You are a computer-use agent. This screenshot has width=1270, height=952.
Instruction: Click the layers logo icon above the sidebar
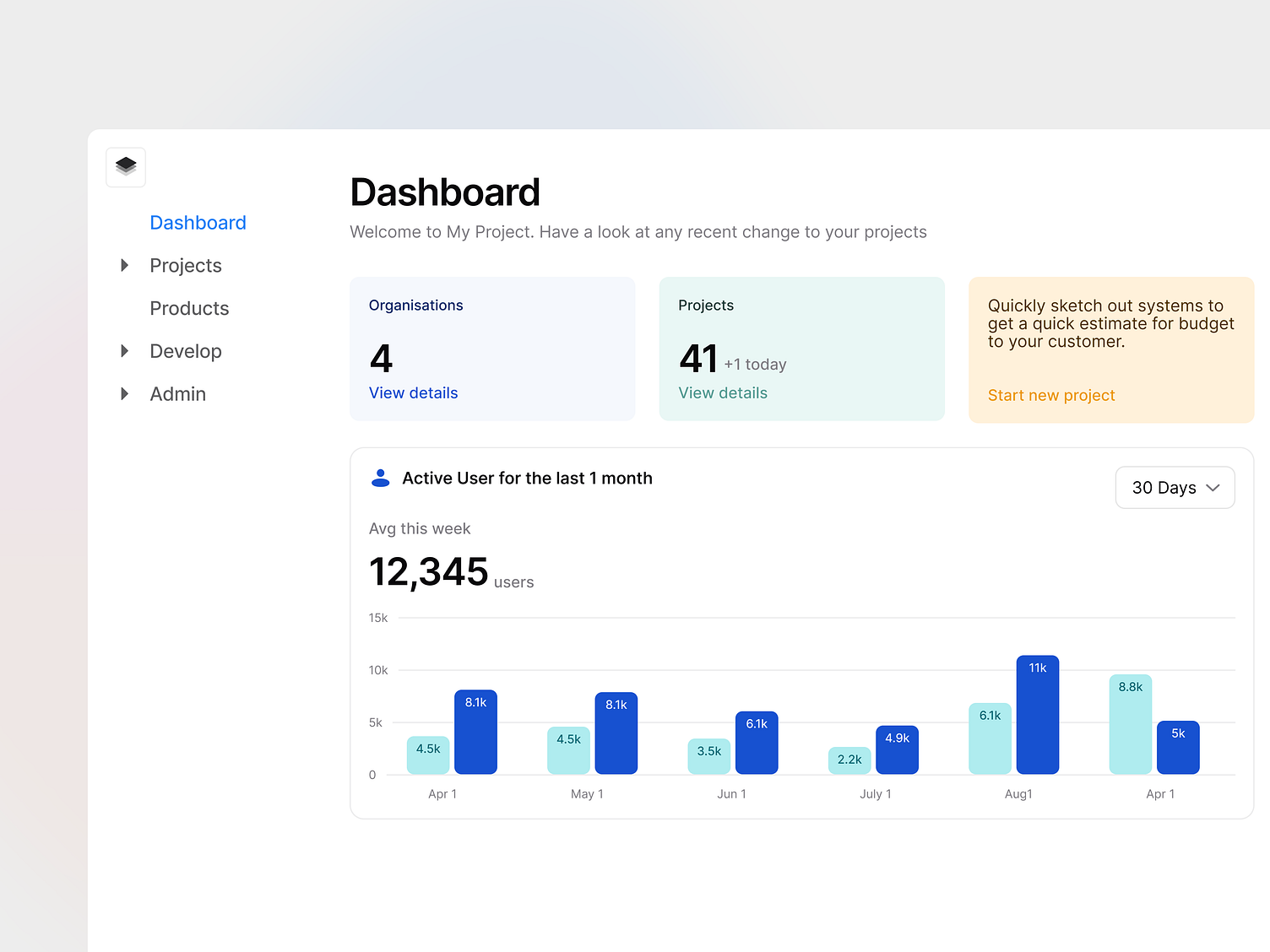125,167
